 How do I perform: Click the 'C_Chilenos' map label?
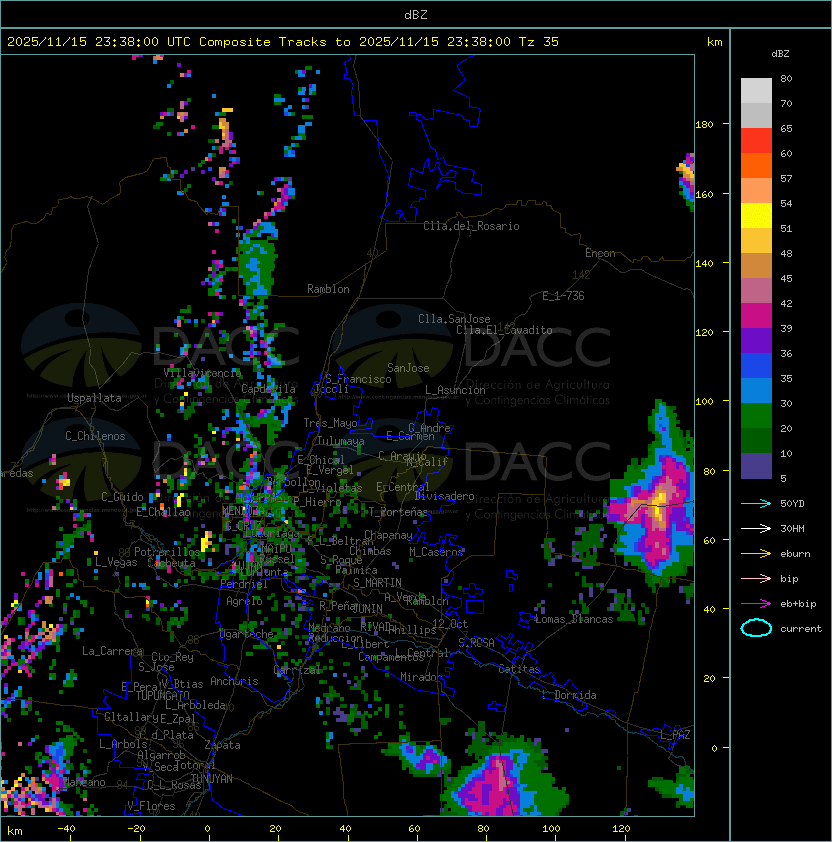pos(95,436)
